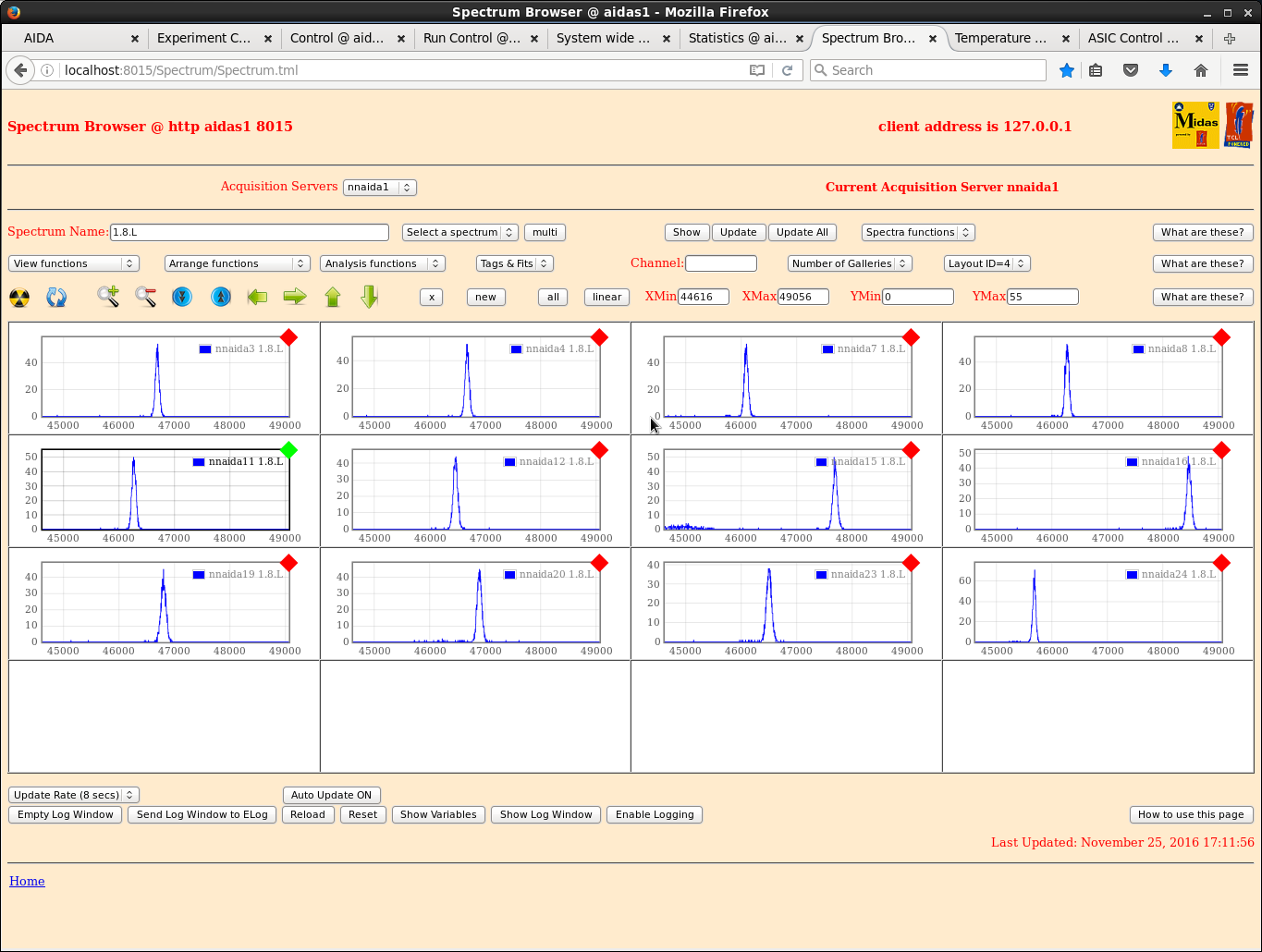This screenshot has height=952, width=1262.
Task: Follow the Home link
Action: tap(27, 882)
